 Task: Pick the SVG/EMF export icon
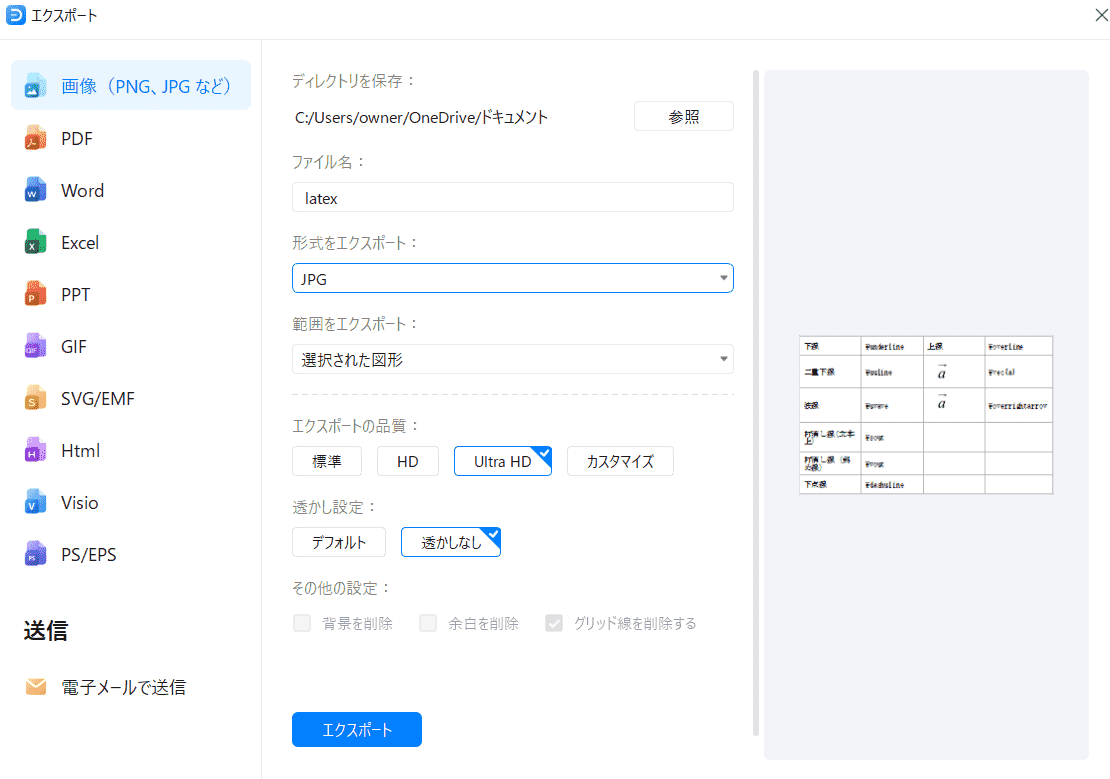(36, 399)
